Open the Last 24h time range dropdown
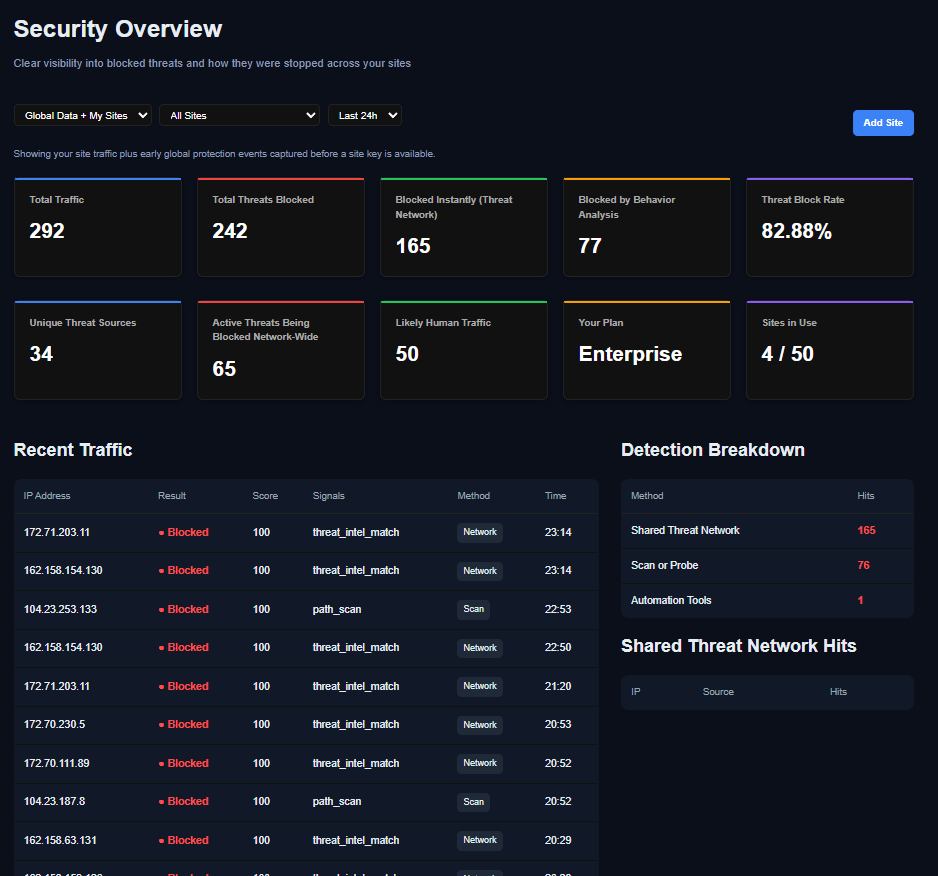 pos(365,115)
